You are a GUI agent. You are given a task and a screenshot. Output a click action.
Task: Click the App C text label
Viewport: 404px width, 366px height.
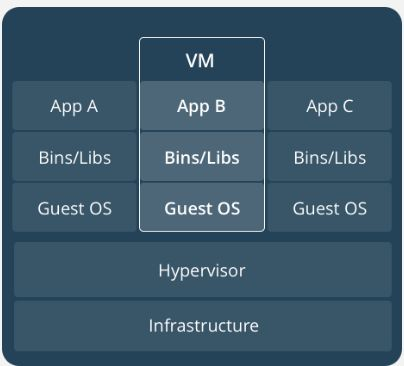pos(329,107)
